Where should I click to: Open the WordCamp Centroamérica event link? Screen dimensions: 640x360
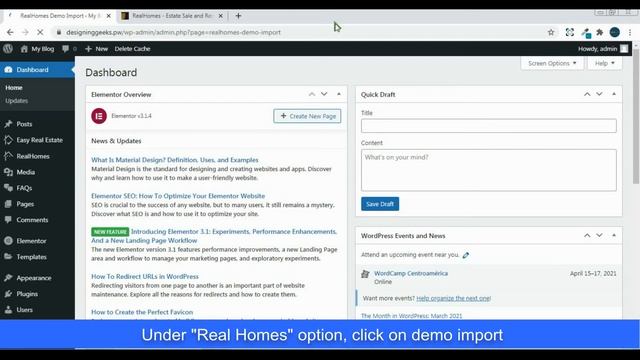(411, 273)
